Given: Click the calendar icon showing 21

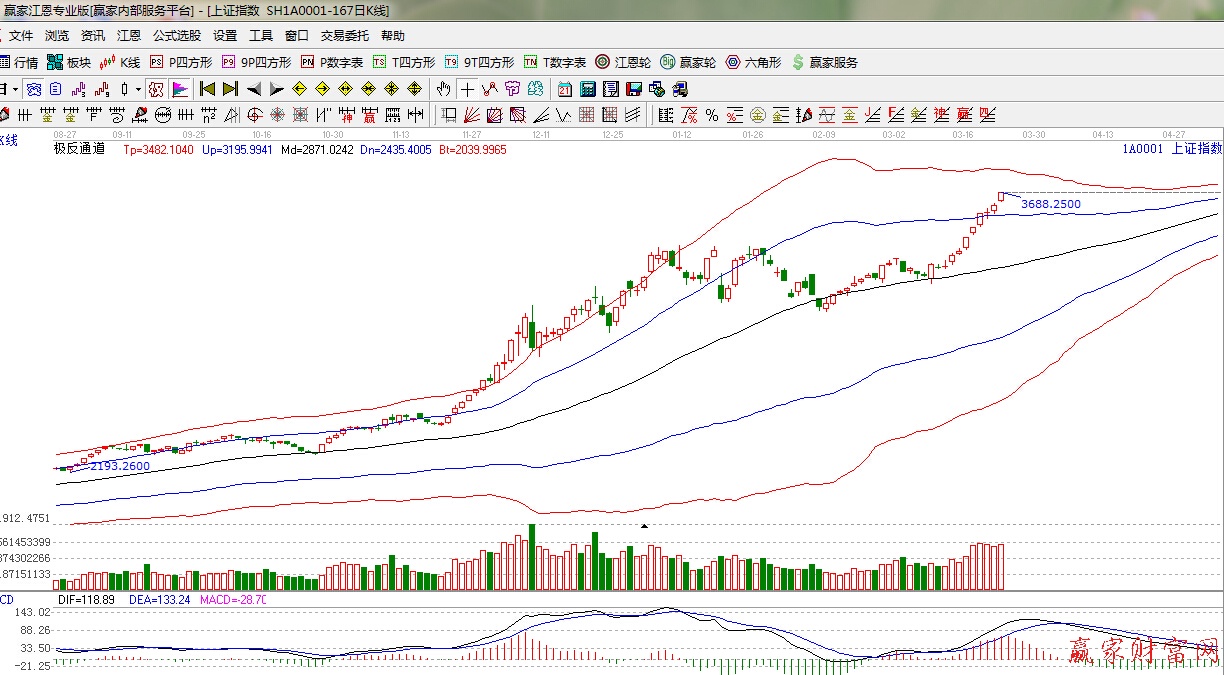Looking at the screenshot, I should [565, 89].
